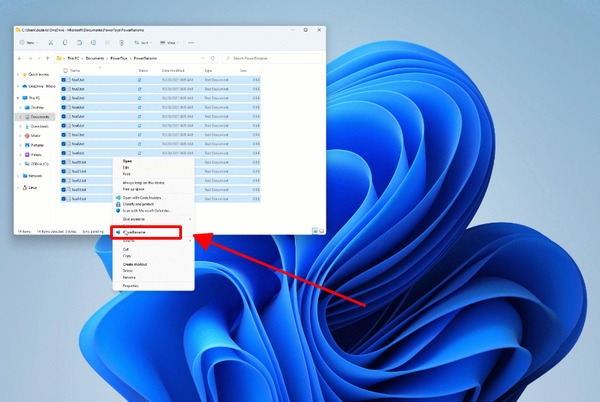Screen dimensions: 600x402
Task: Collapse the This PC tree node
Action: click(x=18, y=98)
